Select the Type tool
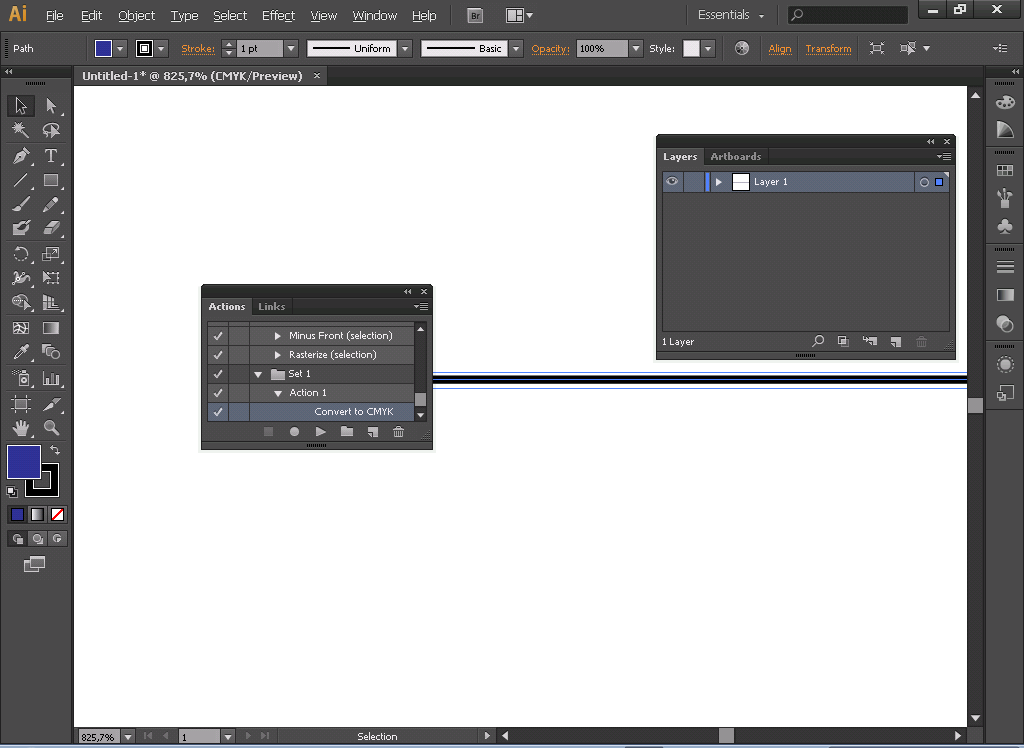Image resolution: width=1024 pixels, height=748 pixels. pyautogui.click(x=51, y=155)
